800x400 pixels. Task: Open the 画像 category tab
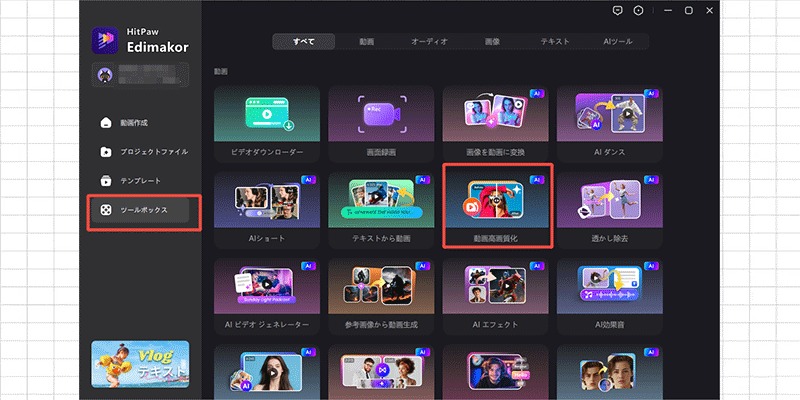(x=492, y=42)
